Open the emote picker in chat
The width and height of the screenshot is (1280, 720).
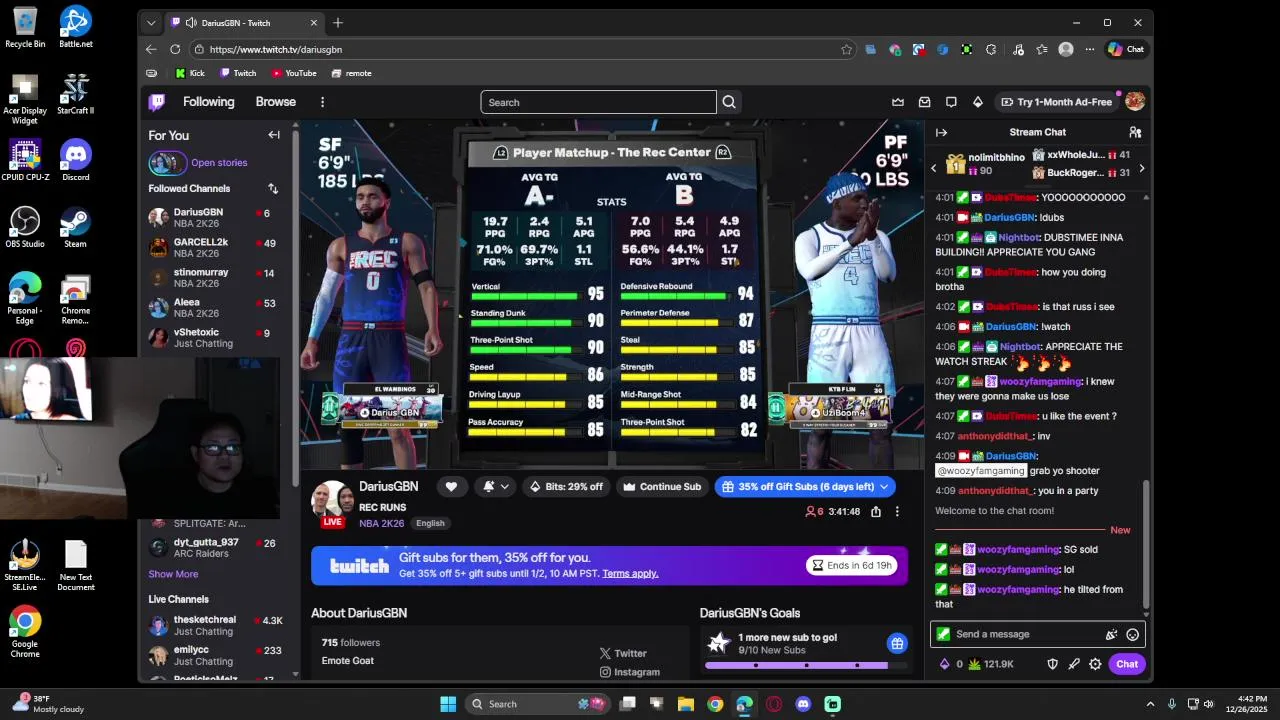1132,634
